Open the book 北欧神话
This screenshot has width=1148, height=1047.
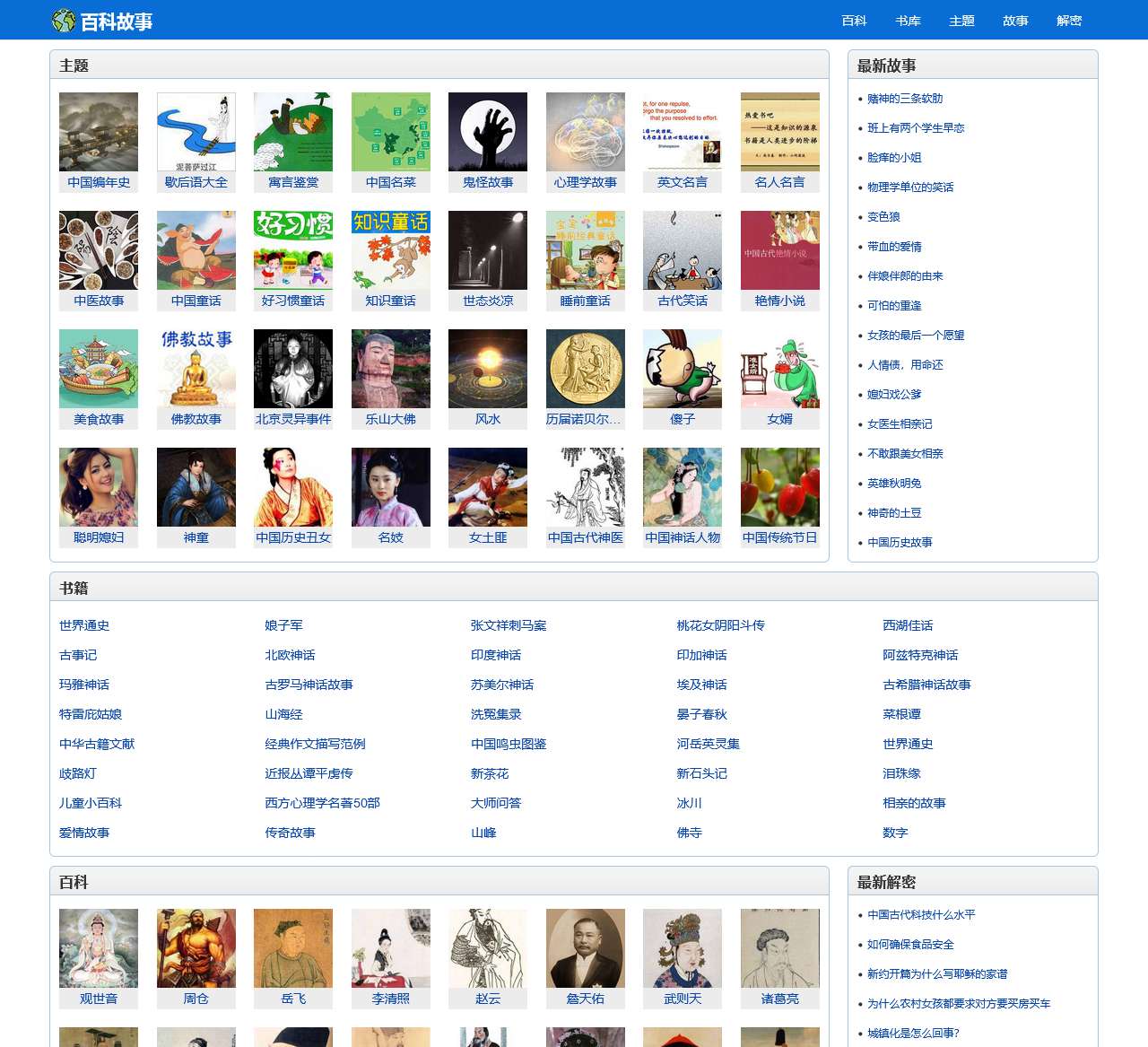290,655
